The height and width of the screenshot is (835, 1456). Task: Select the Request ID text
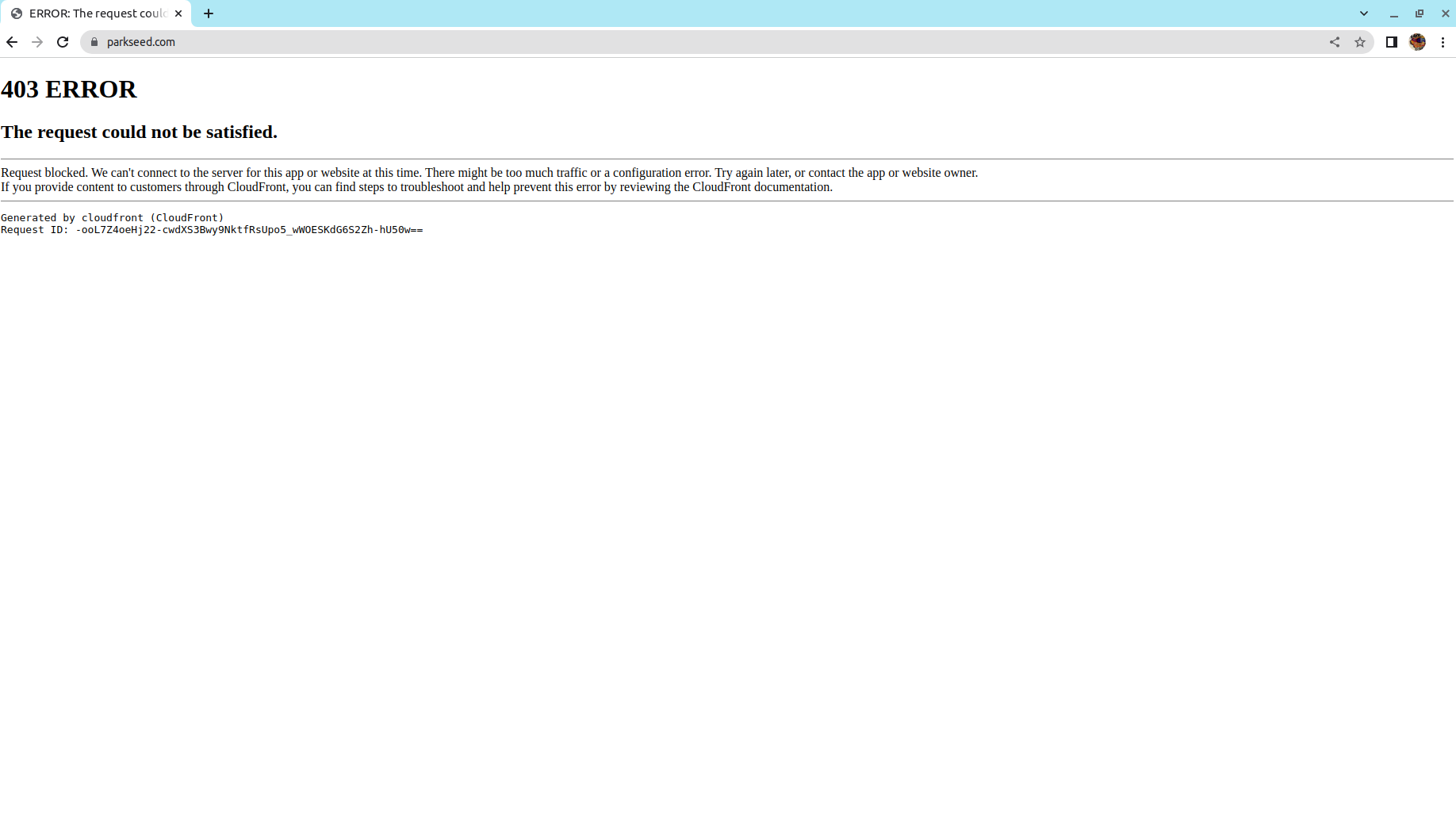(212, 230)
